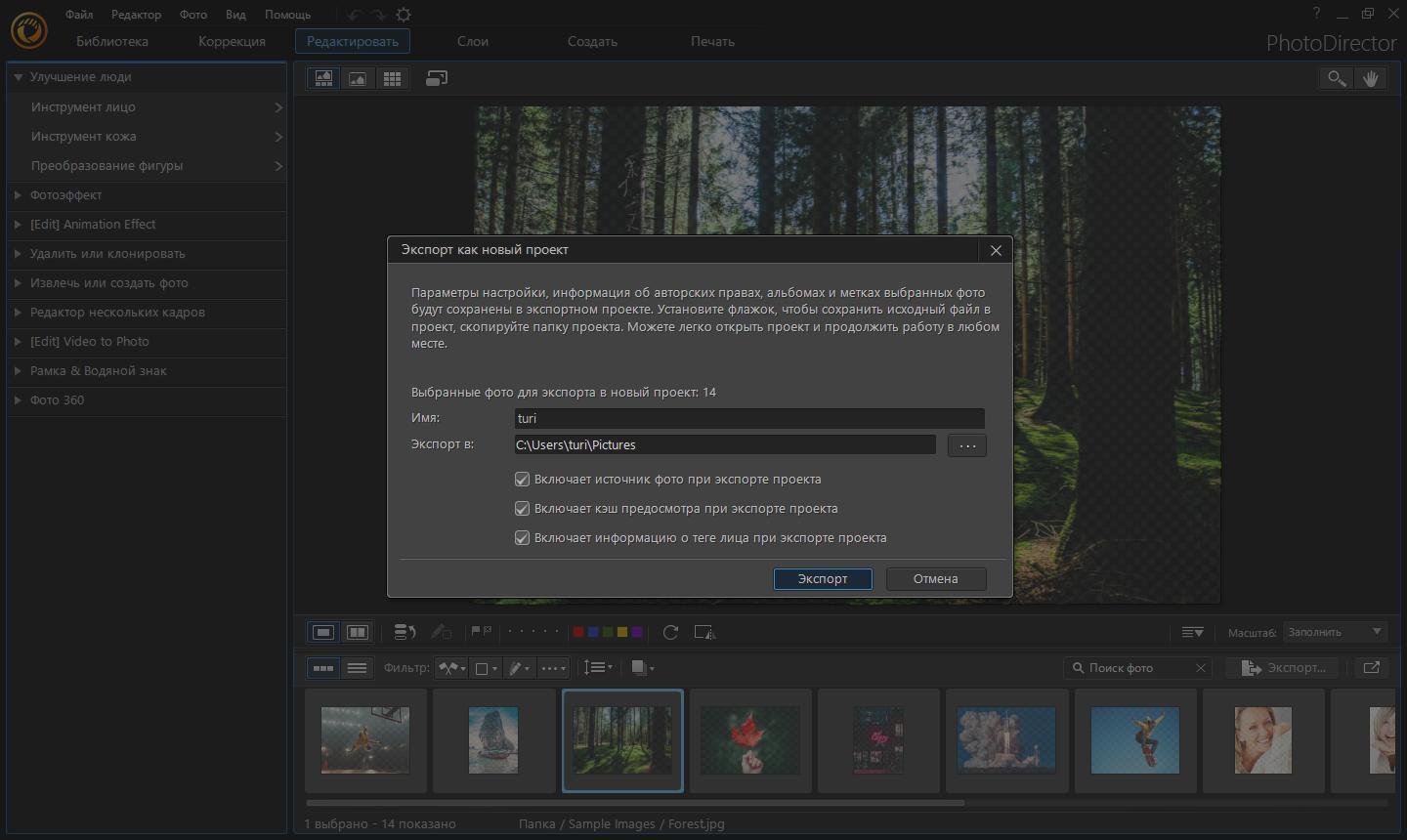Open the secondary monitor display icon
This screenshot has width=1407, height=840.
click(437, 78)
